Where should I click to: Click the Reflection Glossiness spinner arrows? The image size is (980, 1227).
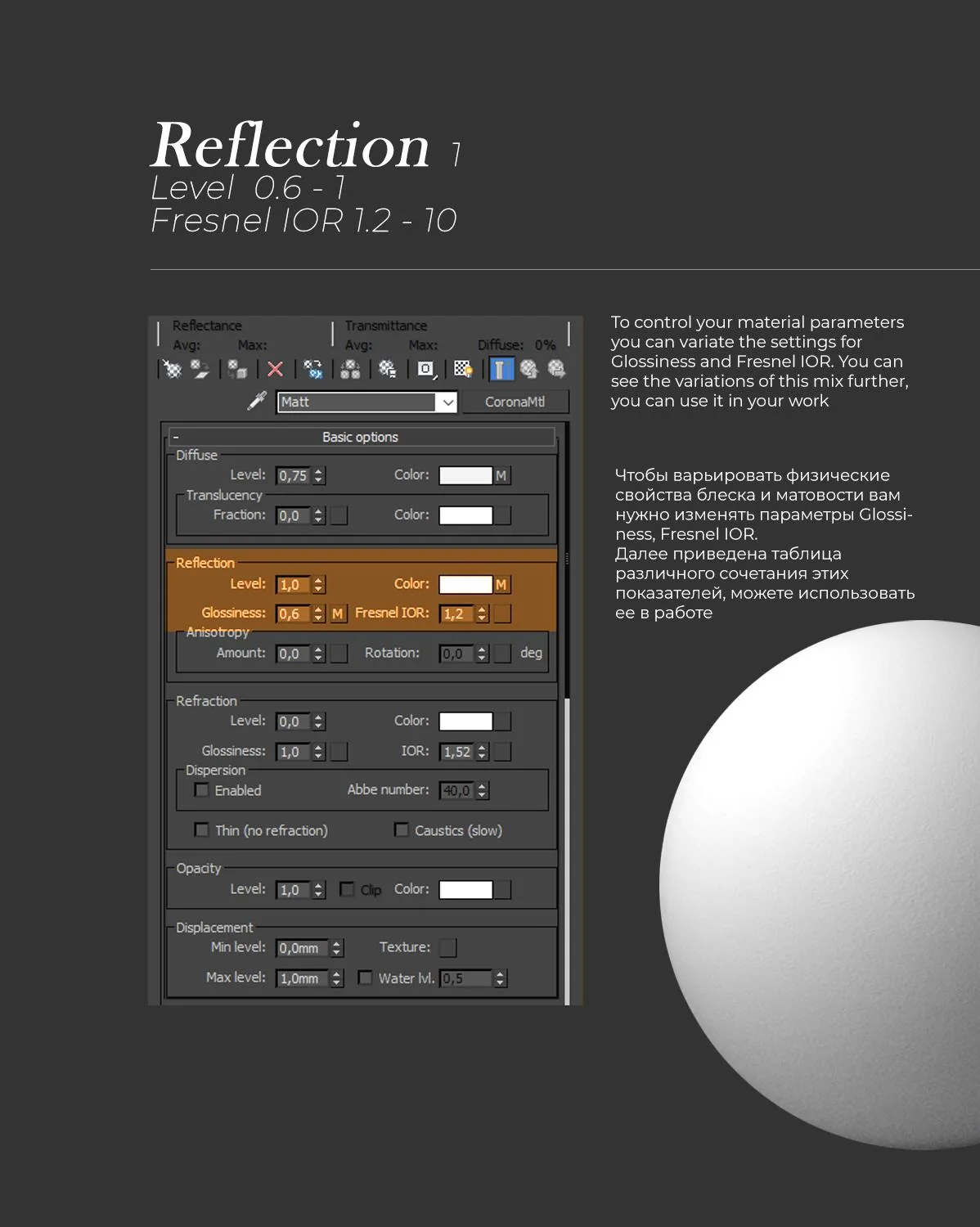tap(319, 613)
